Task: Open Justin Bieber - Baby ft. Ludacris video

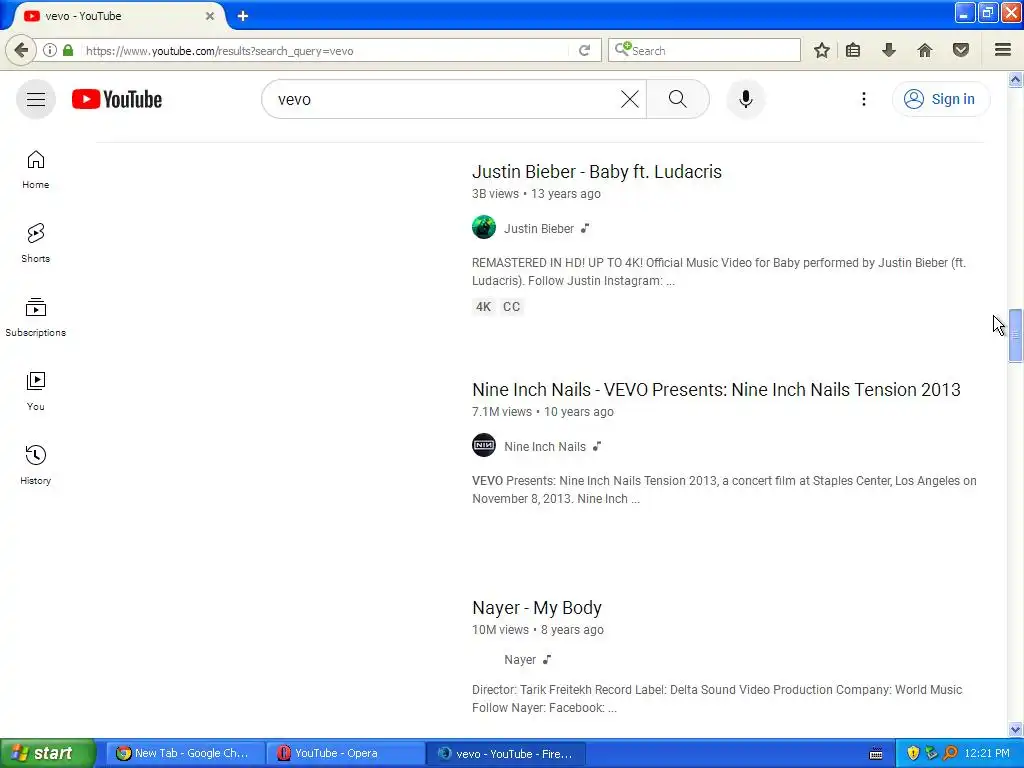Action: pyautogui.click(x=597, y=172)
